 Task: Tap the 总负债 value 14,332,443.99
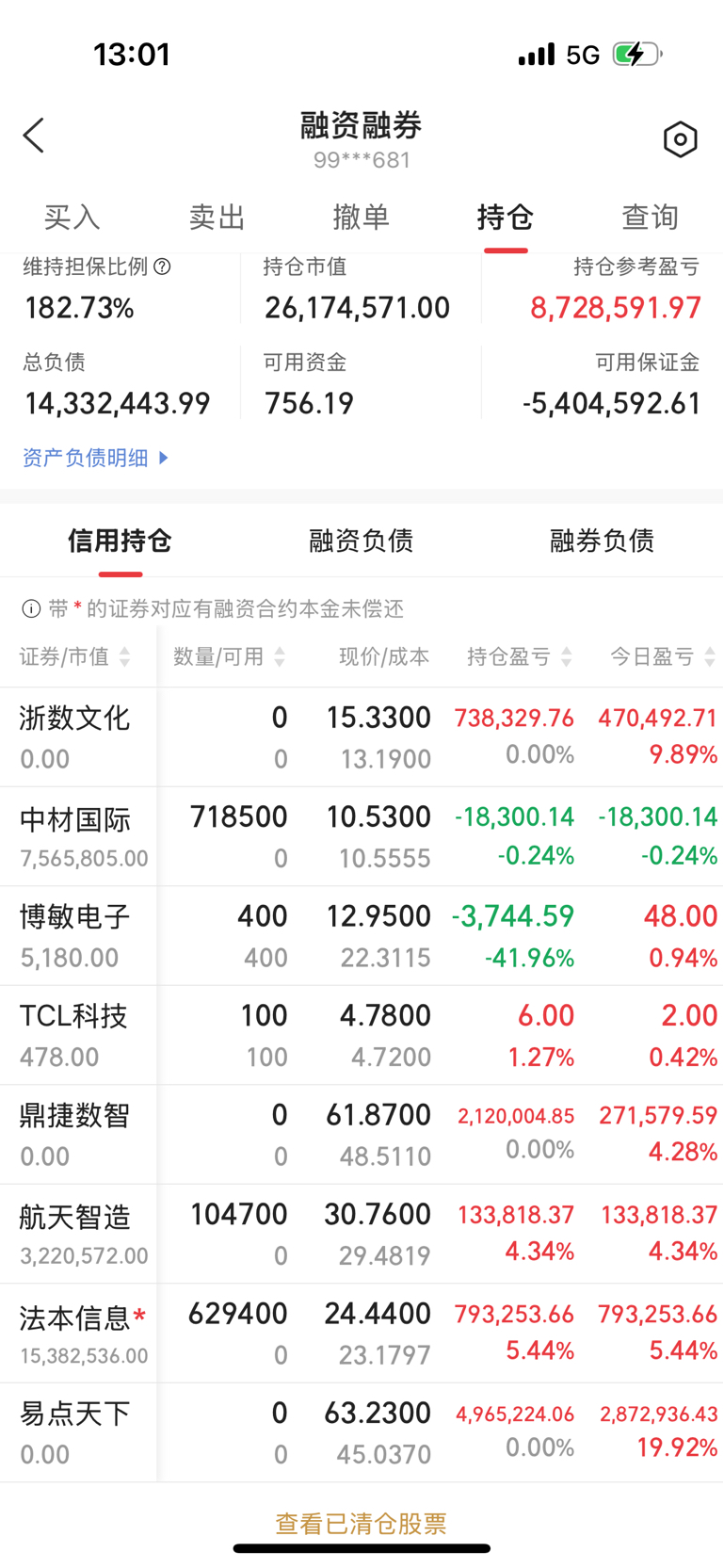click(x=118, y=404)
